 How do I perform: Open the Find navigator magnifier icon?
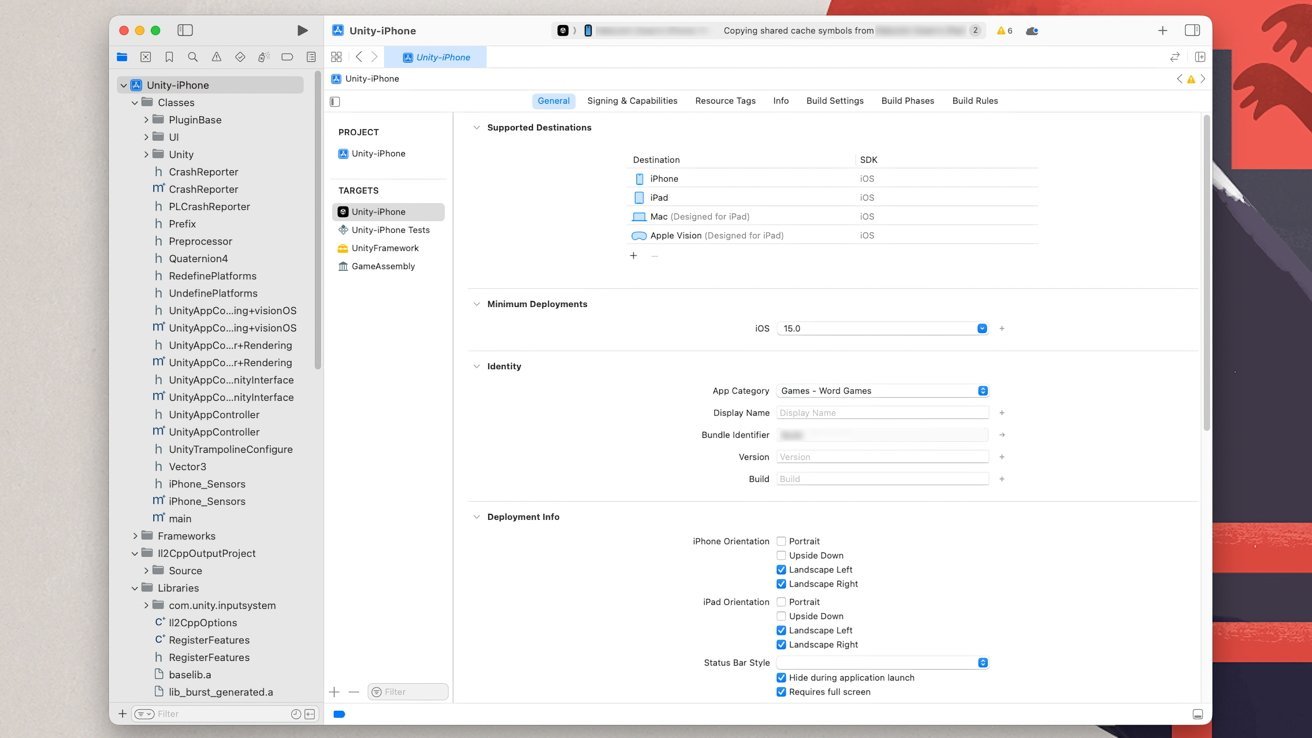click(193, 57)
